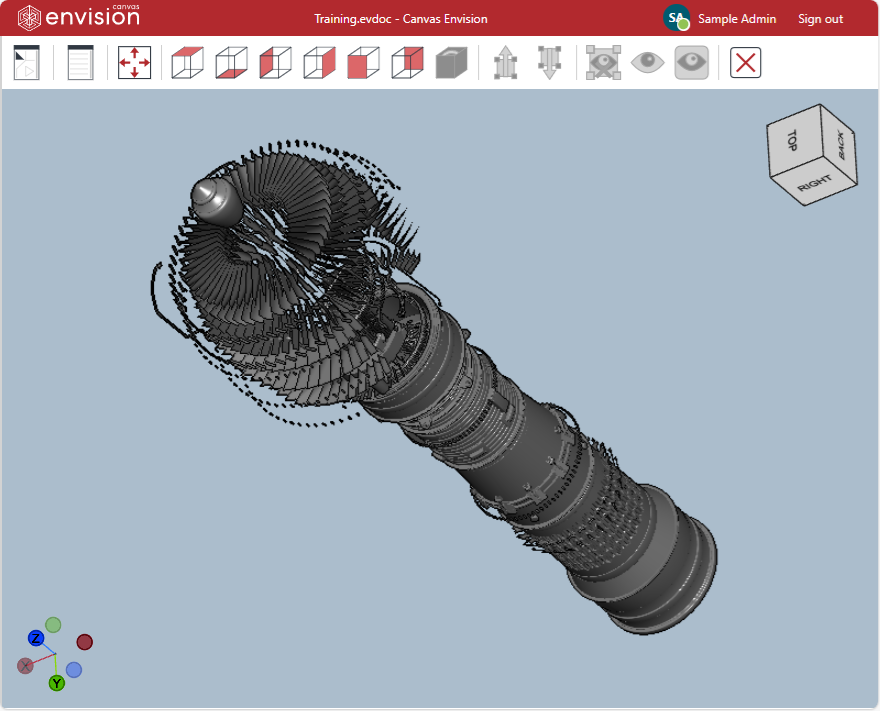Select the back face view cube icon
The width and height of the screenshot is (880, 711).
click(407, 62)
